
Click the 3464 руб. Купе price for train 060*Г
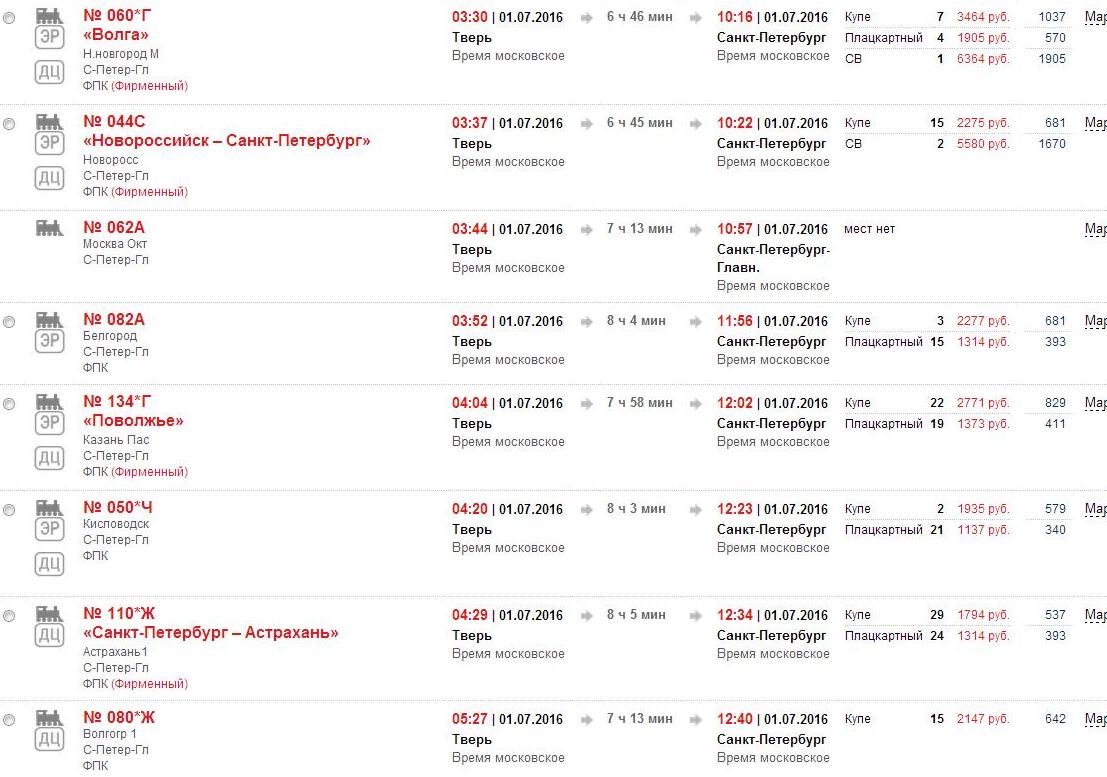pyautogui.click(x=983, y=18)
